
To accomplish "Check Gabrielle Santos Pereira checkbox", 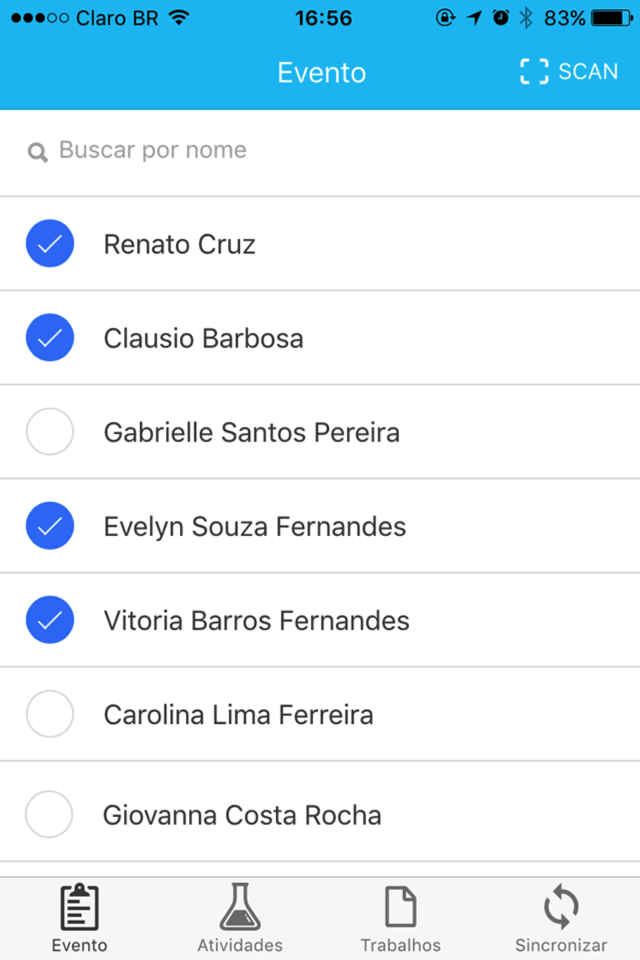I will (x=50, y=432).
